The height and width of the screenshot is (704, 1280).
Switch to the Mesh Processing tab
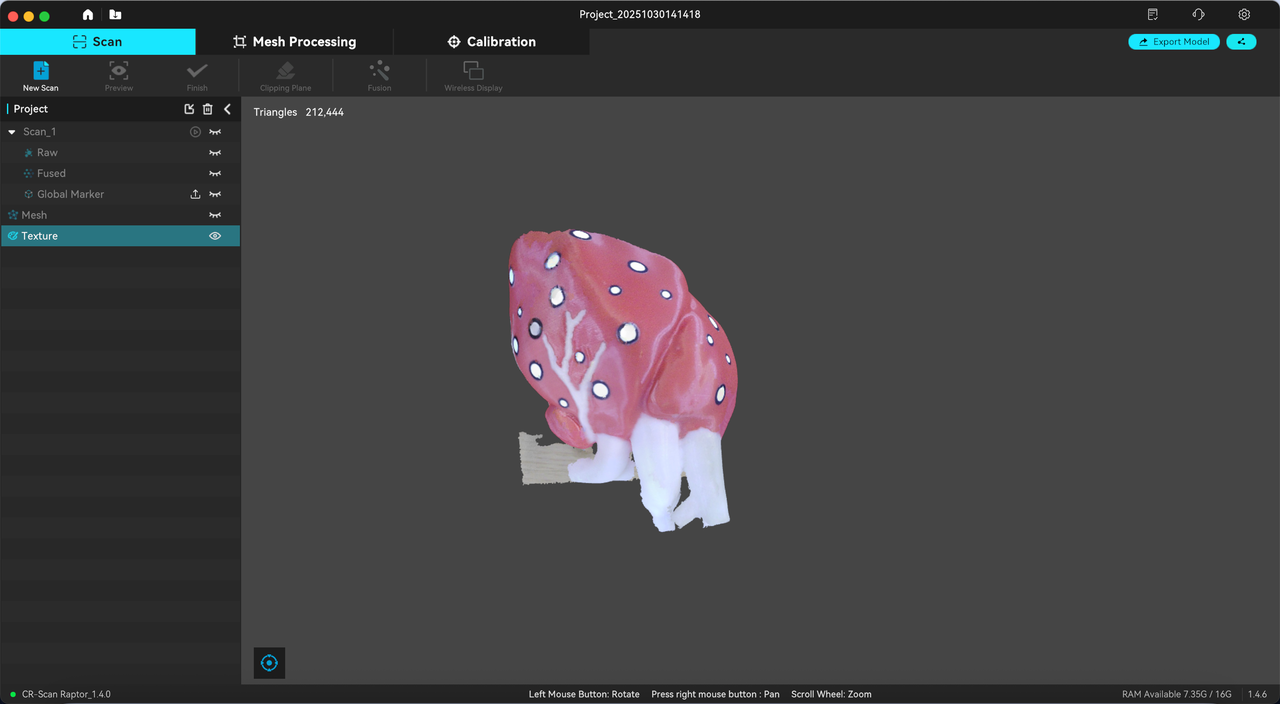tap(294, 42)
